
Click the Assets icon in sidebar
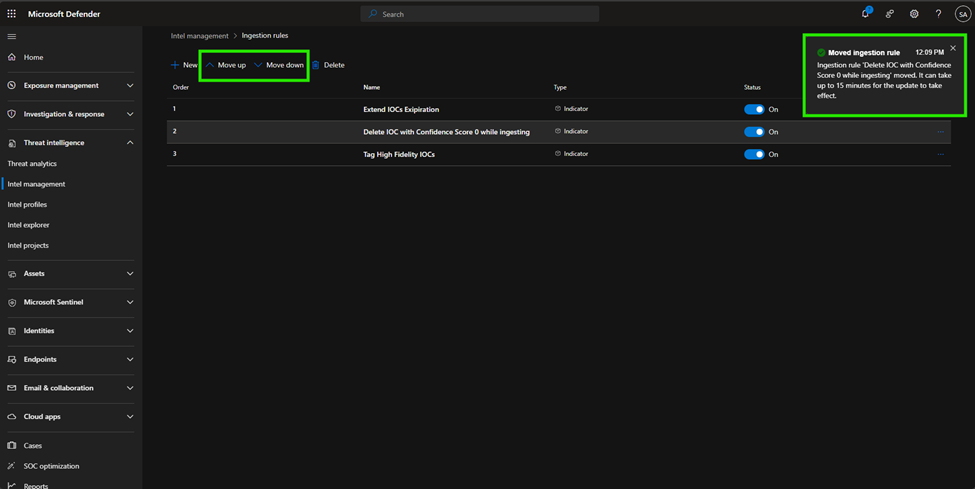[11, 274]
